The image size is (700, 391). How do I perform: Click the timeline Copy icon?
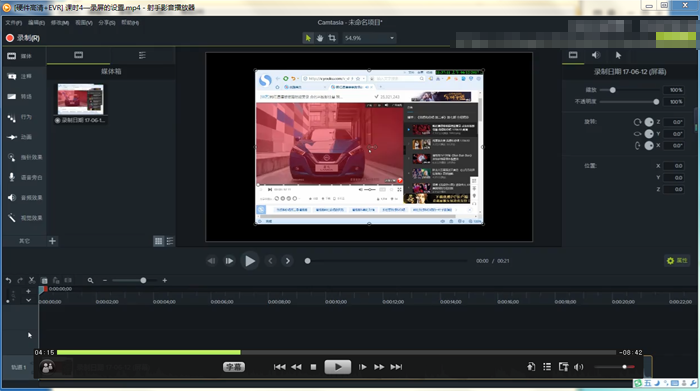[x=44, y=280]
